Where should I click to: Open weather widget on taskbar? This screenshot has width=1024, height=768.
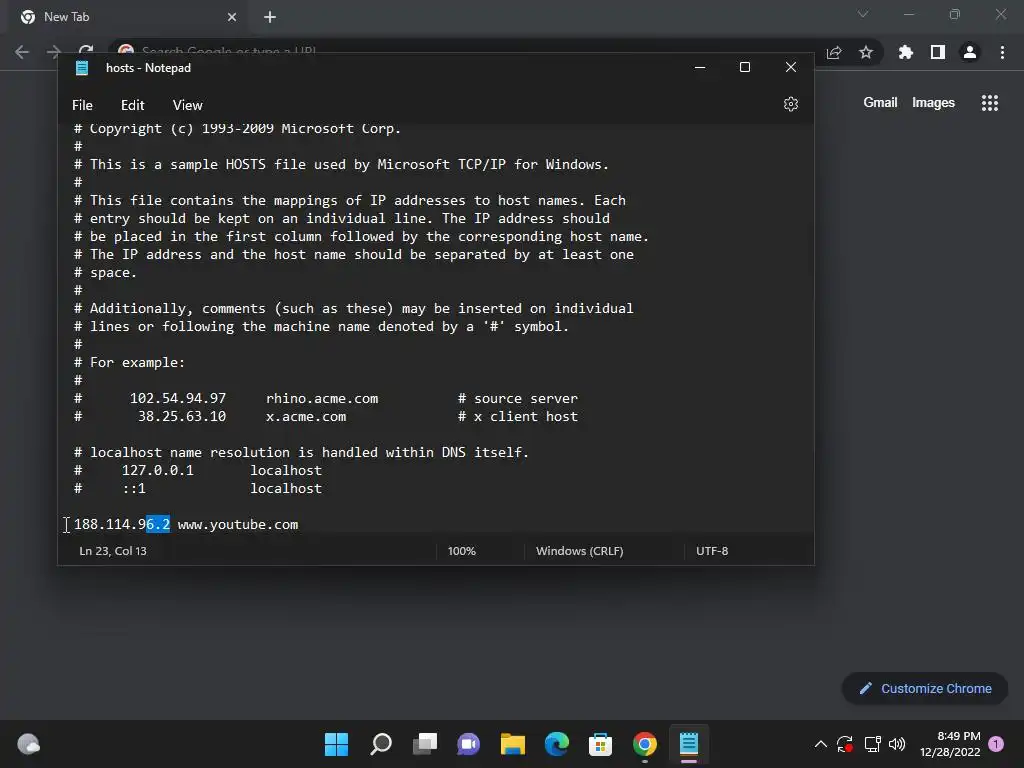coord(28,744)
